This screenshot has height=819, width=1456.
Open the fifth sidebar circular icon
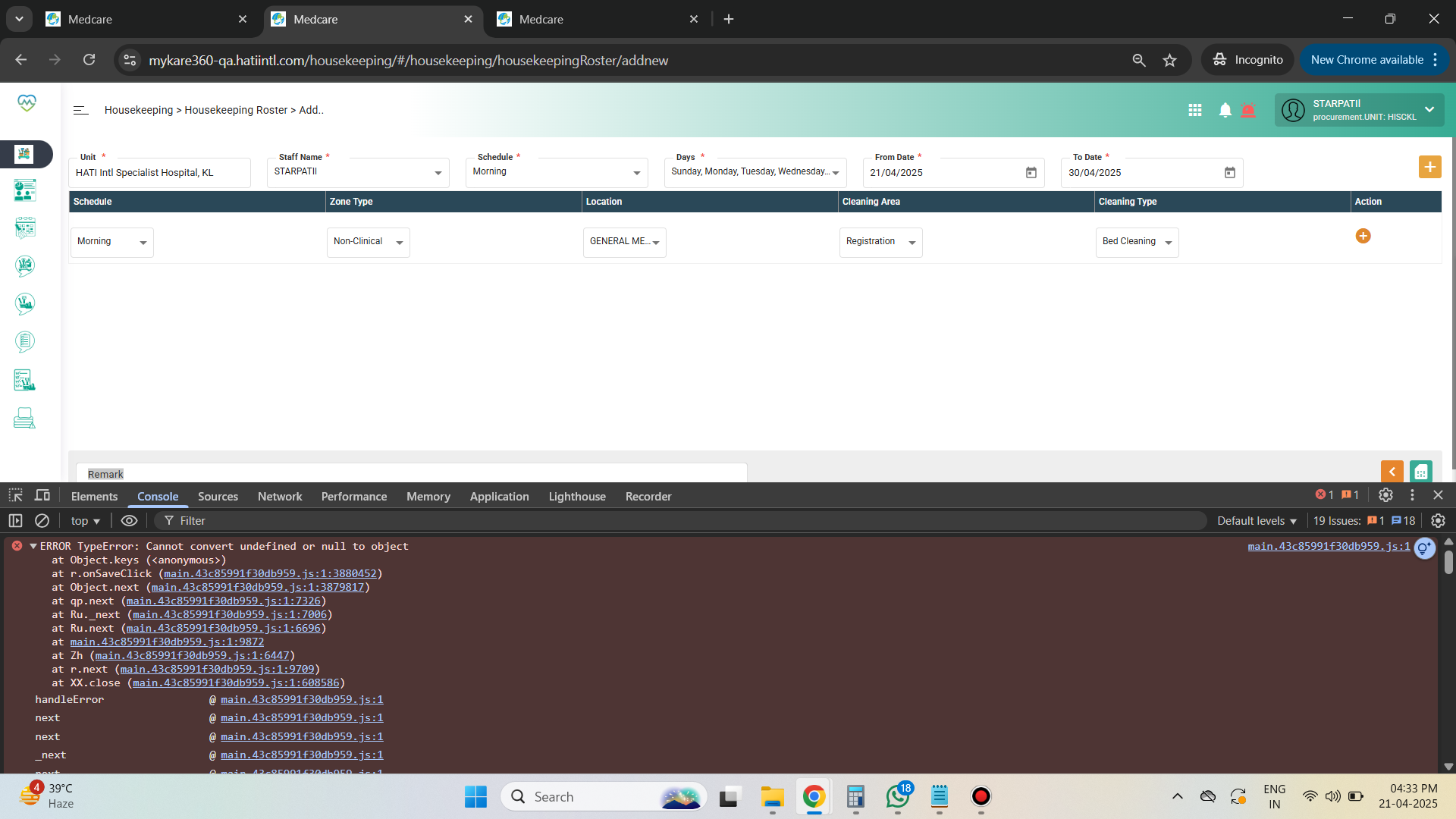[25, 303]
